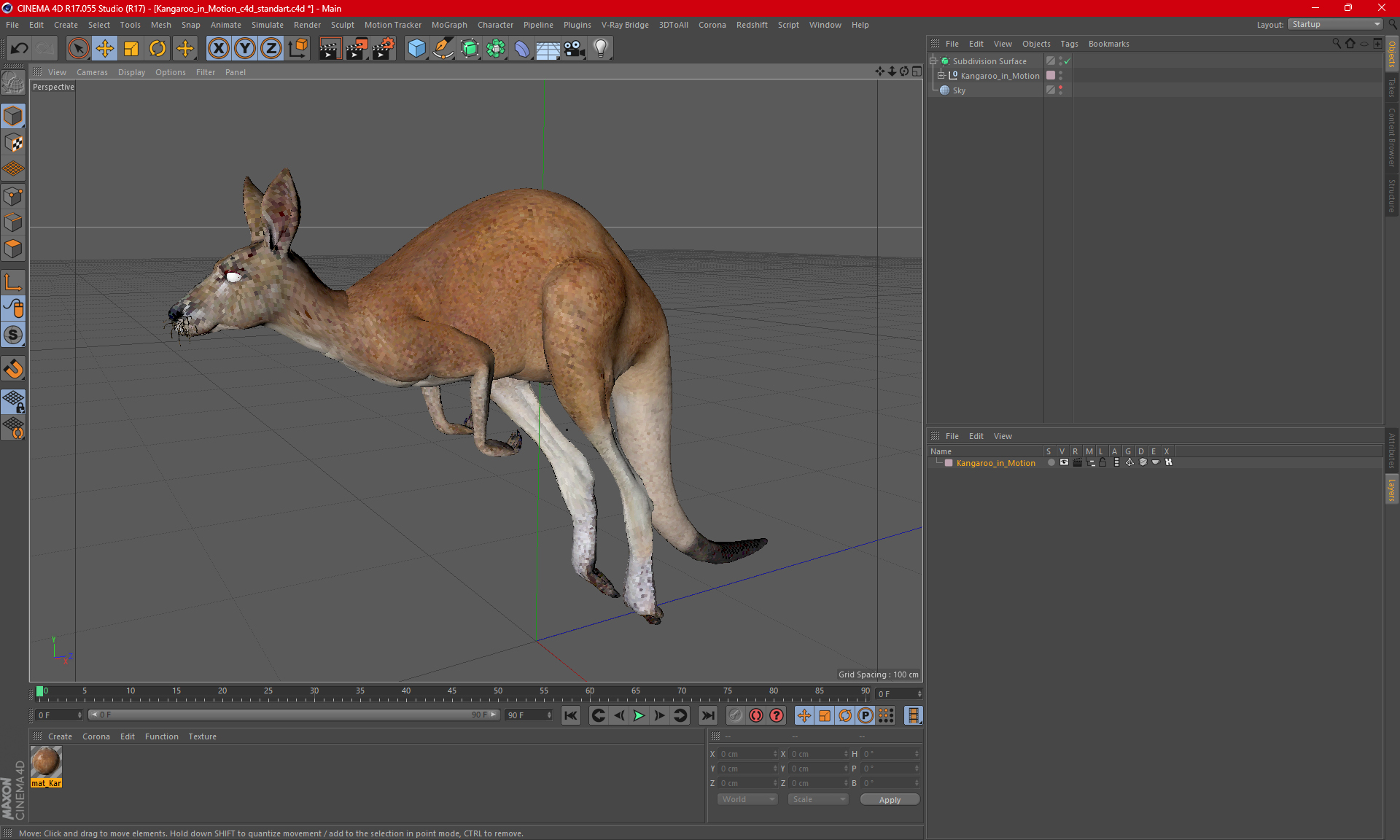Switch the coordinate system icon
The image size is (1400, 840).
(298, 49)
